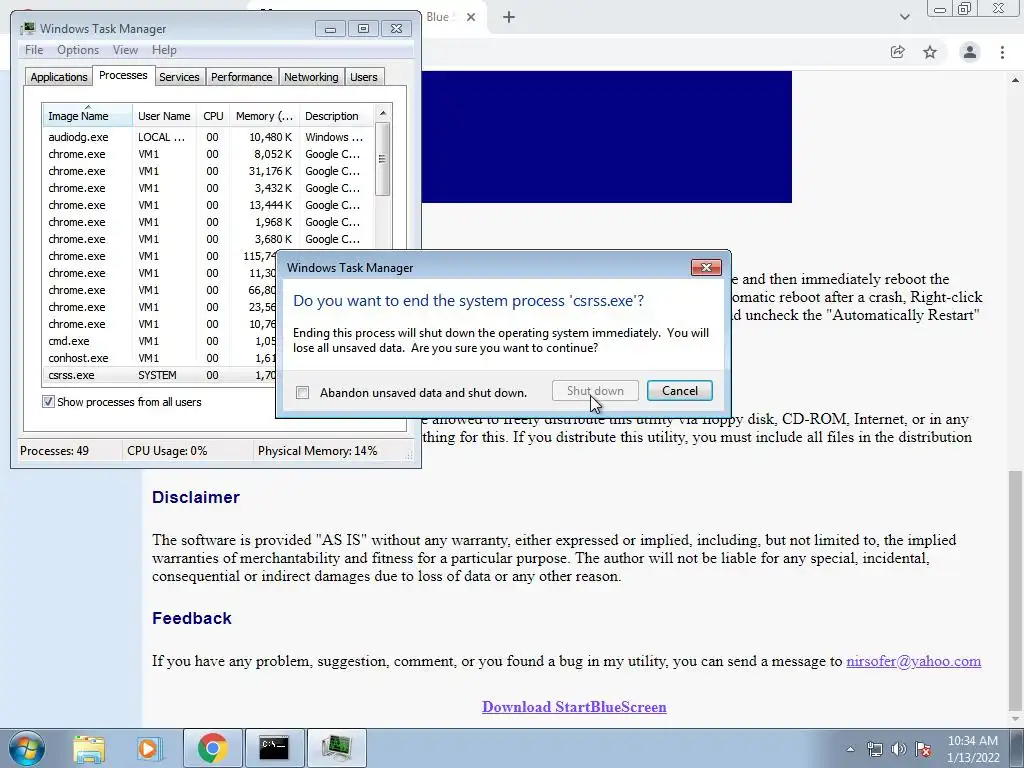Click the Disclaimer heading on the page
Image resolution: width=1024 pixels, height=768 pixels.
[196, 497]
